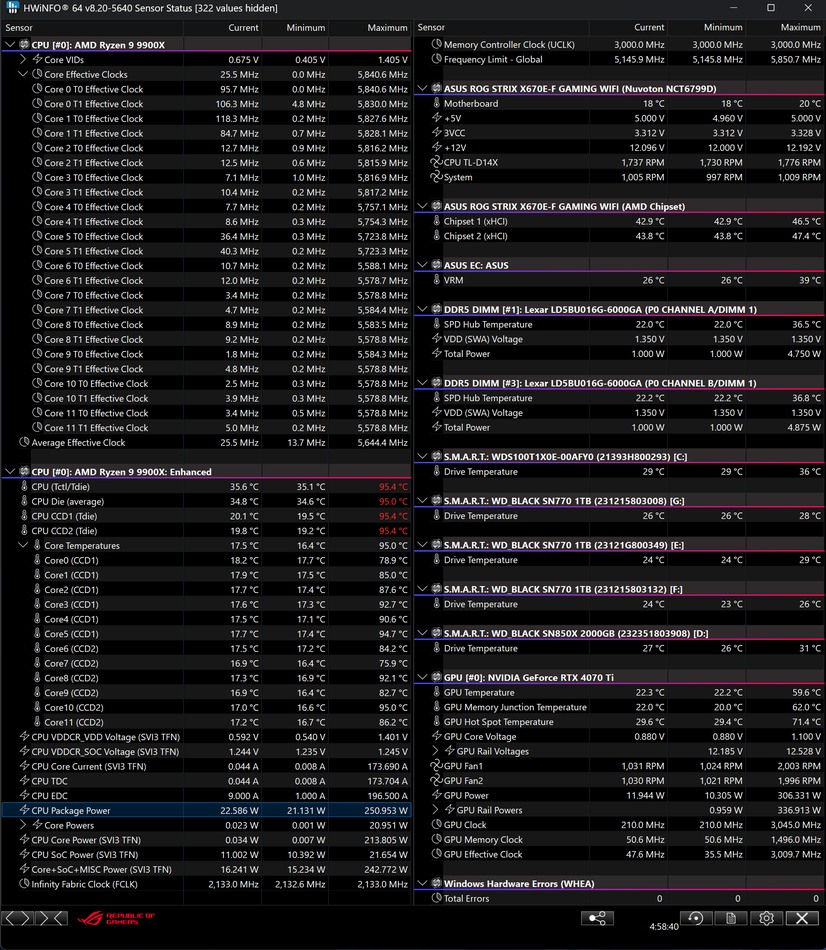Open sensor settings gear button
This screenshot has width=826, height=950.
766,918
